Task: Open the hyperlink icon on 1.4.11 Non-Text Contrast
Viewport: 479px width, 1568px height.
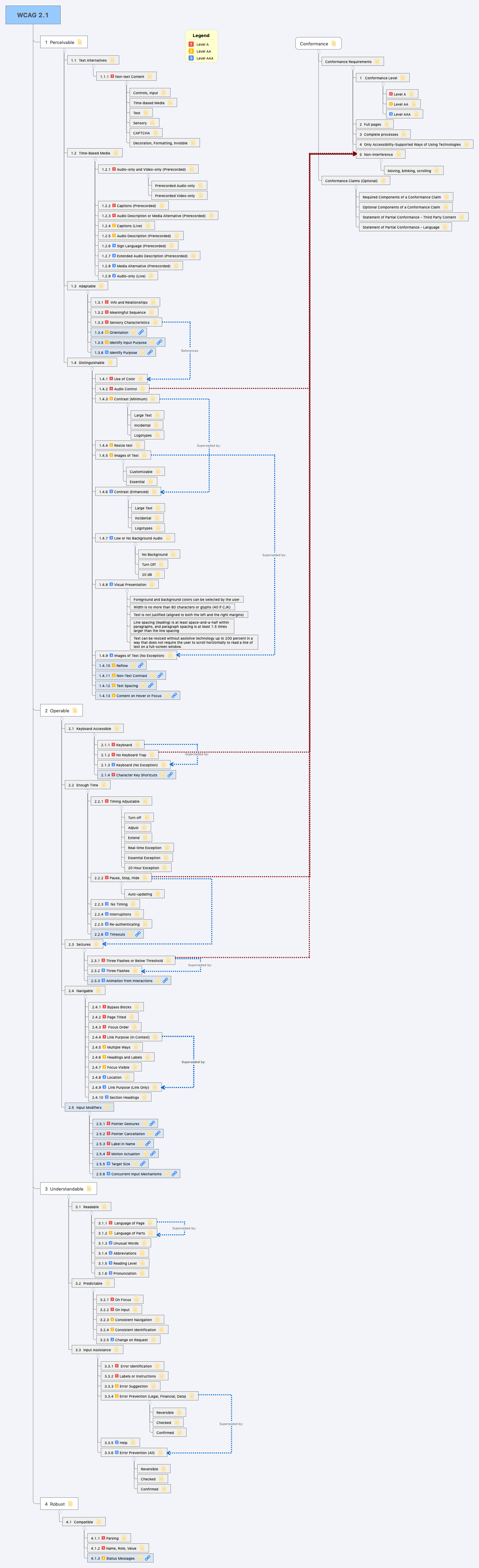Action: (x=160, y=675)
